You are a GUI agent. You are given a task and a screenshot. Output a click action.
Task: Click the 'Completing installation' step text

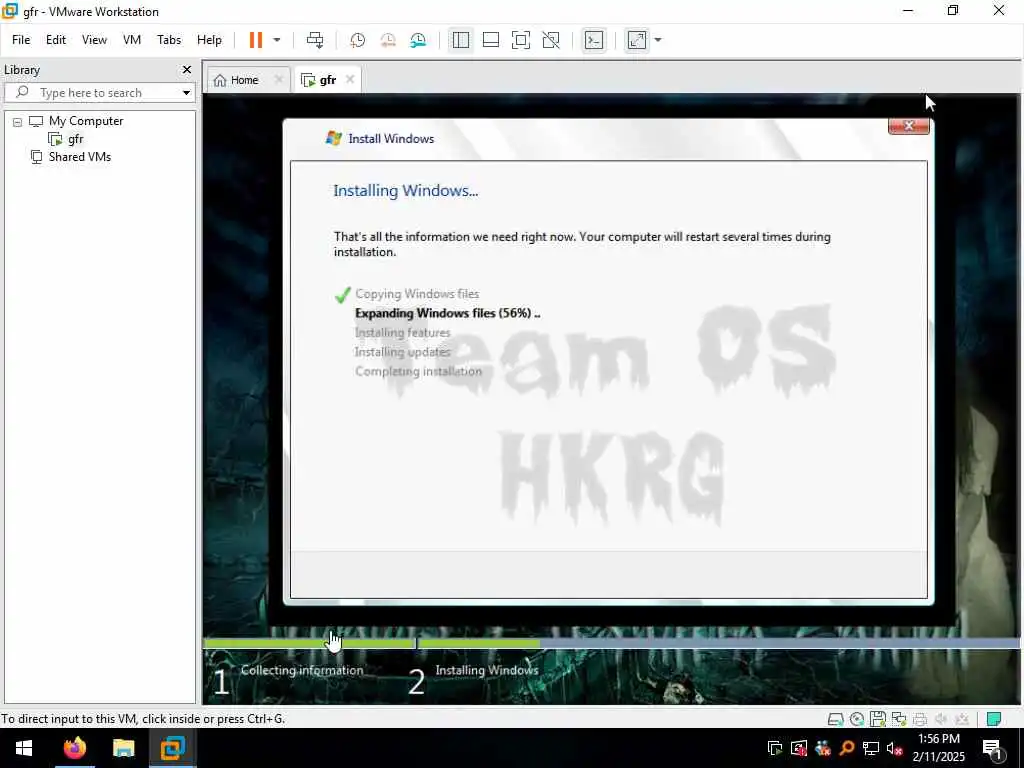click(418, 371)
